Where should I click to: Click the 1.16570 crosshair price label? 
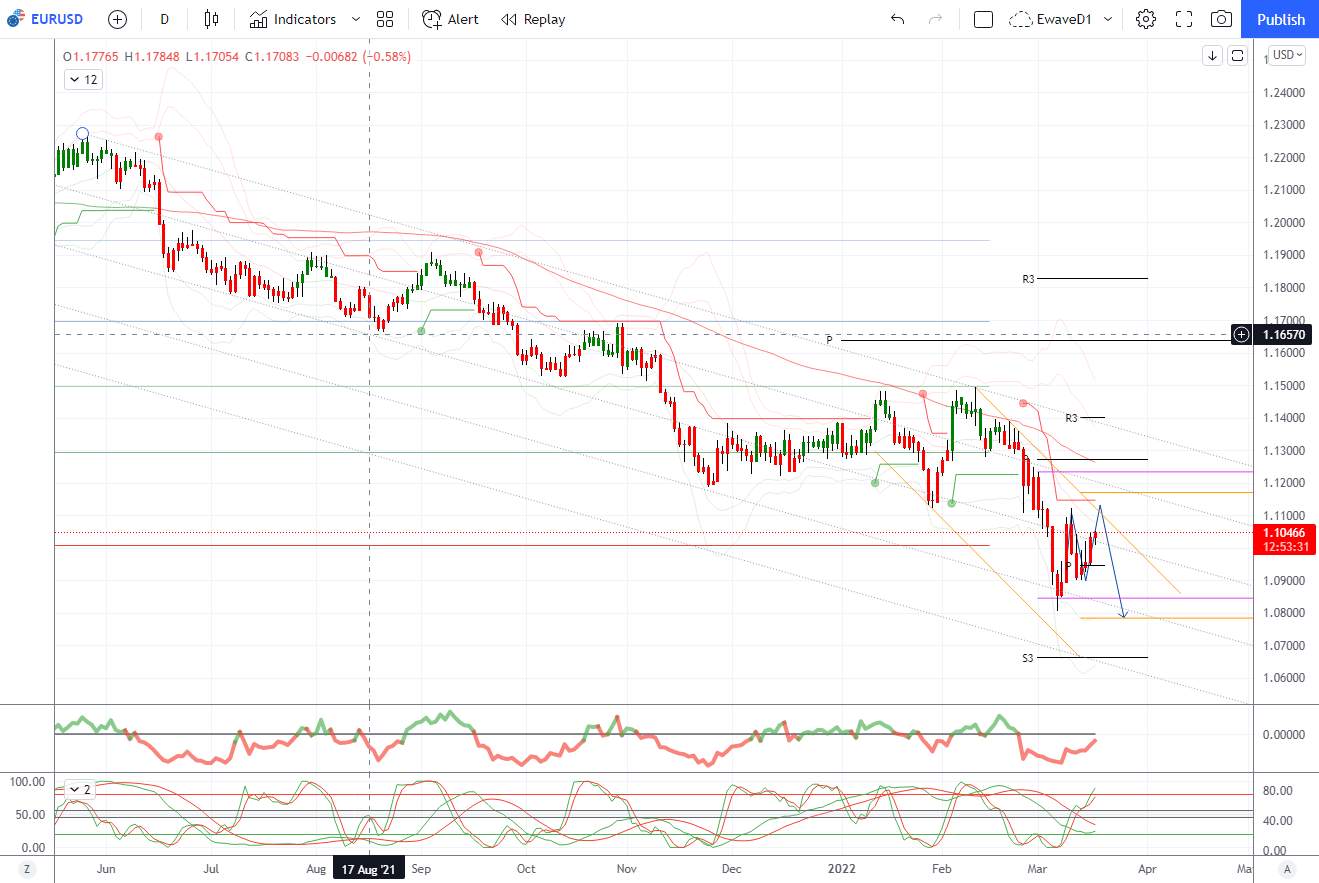point(1285,334)
